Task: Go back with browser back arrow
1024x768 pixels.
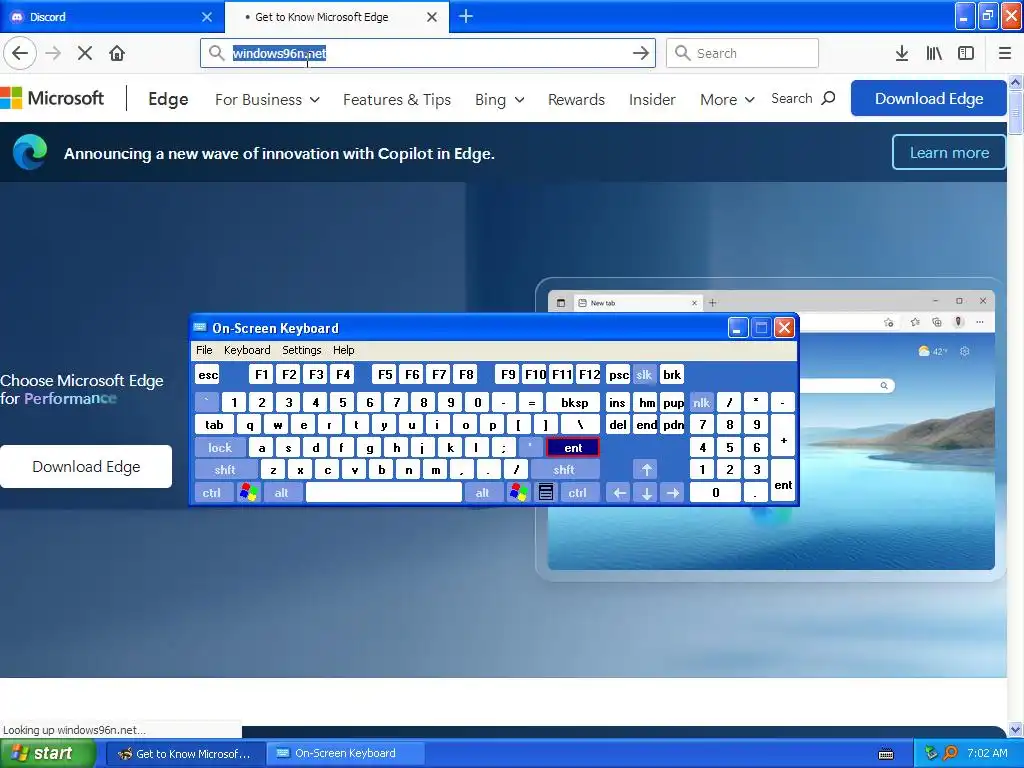Action: coord(20,53)
